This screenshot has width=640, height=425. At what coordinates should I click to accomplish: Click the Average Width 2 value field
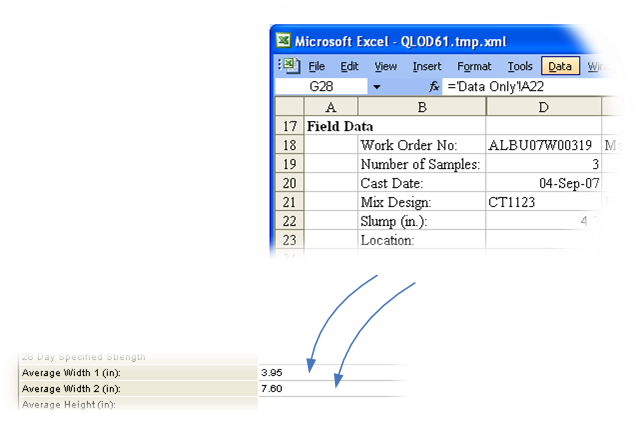330,388
